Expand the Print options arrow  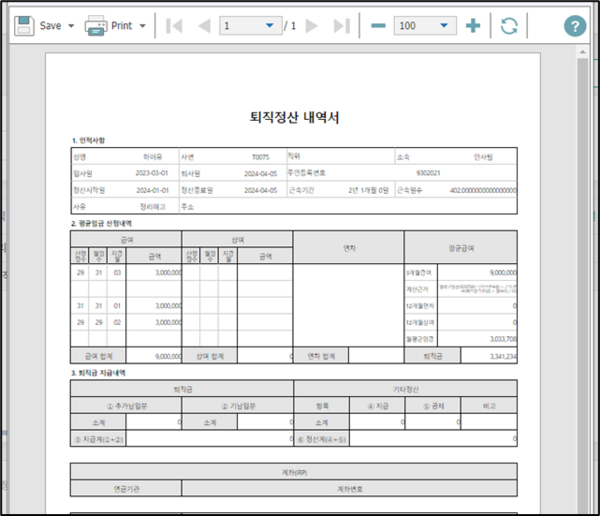point(143,26)
